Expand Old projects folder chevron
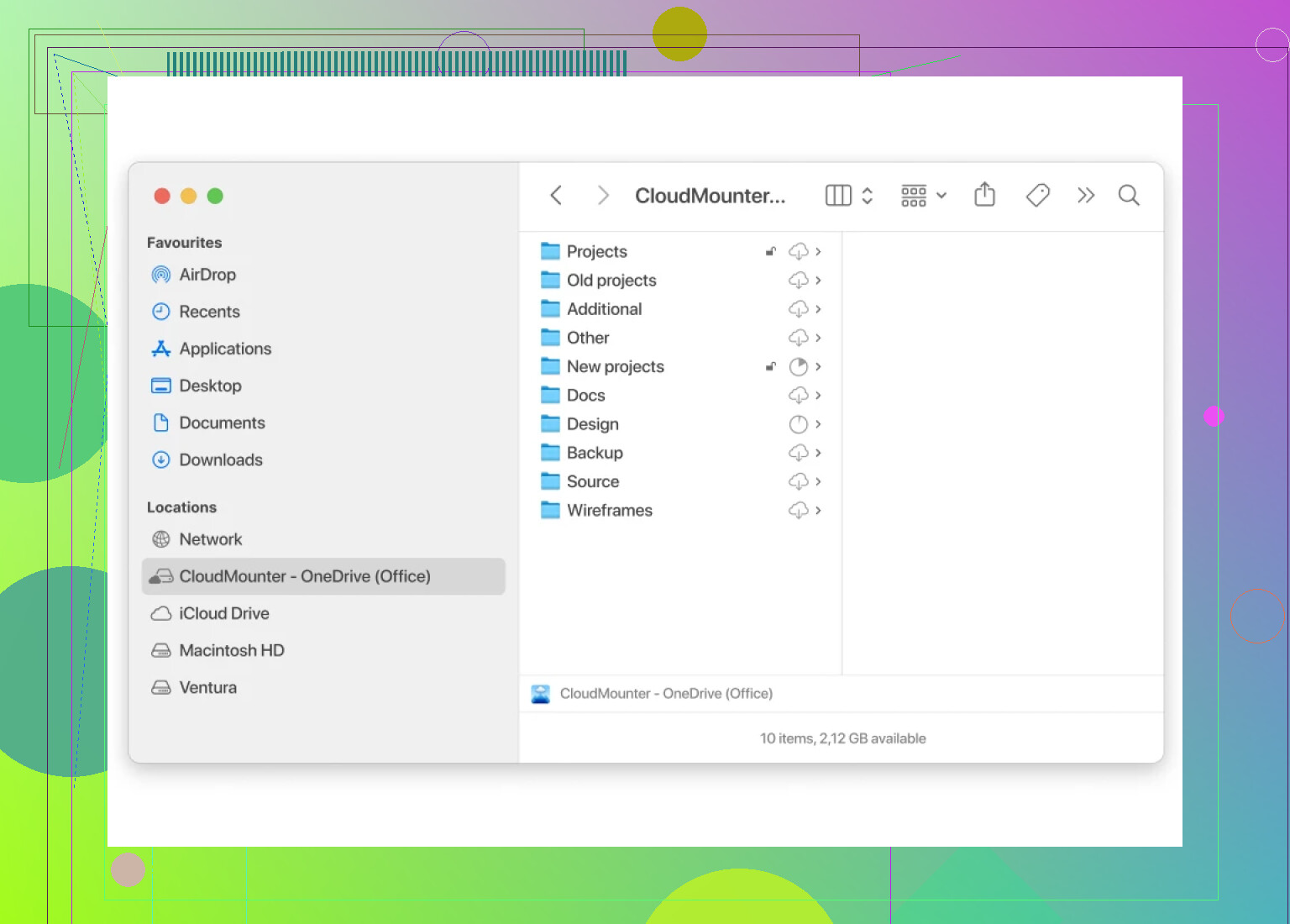Screen dimensions: 1290x924 [818, 280]
